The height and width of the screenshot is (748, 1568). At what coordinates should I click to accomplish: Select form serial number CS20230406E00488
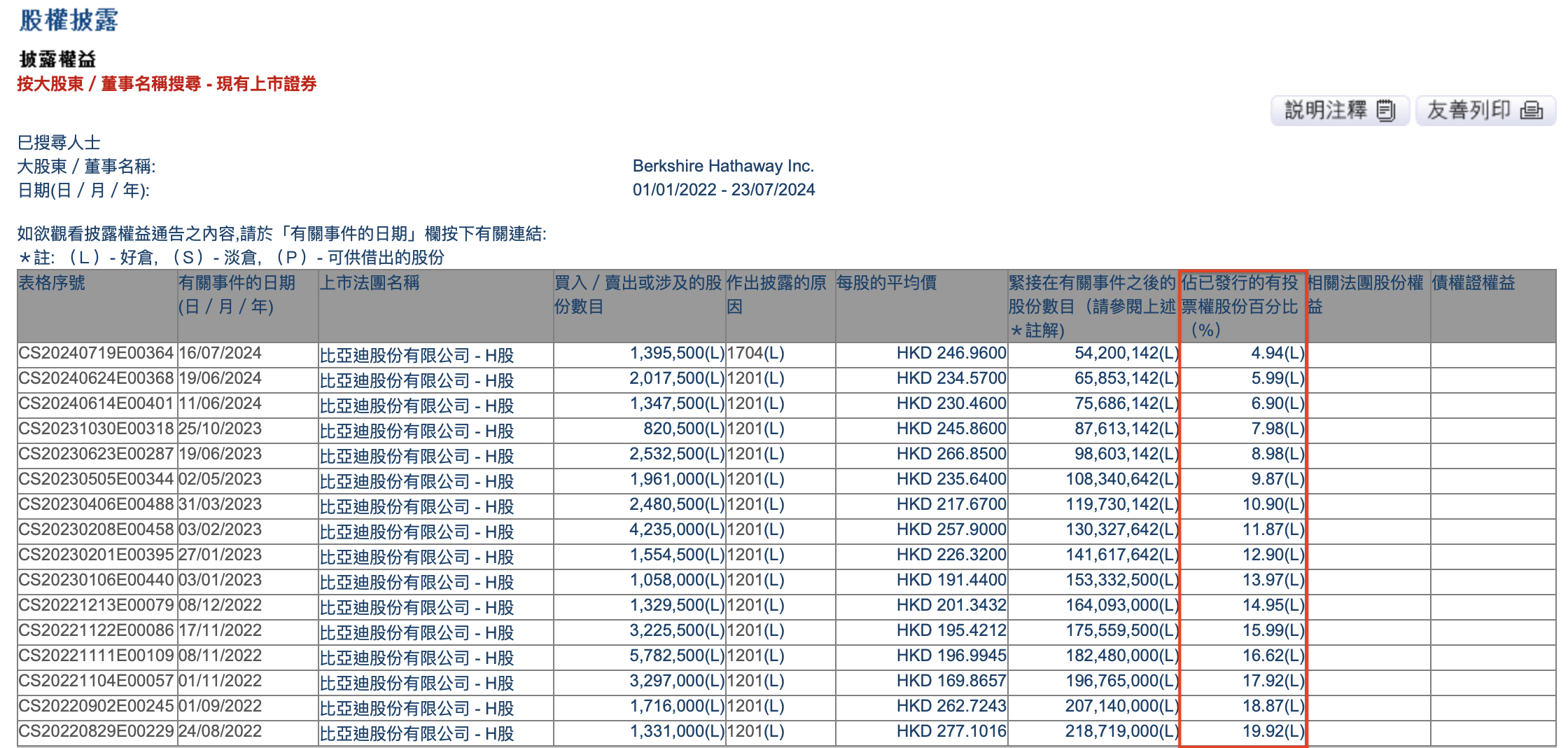pyautogui.click(x=96, y=504)
